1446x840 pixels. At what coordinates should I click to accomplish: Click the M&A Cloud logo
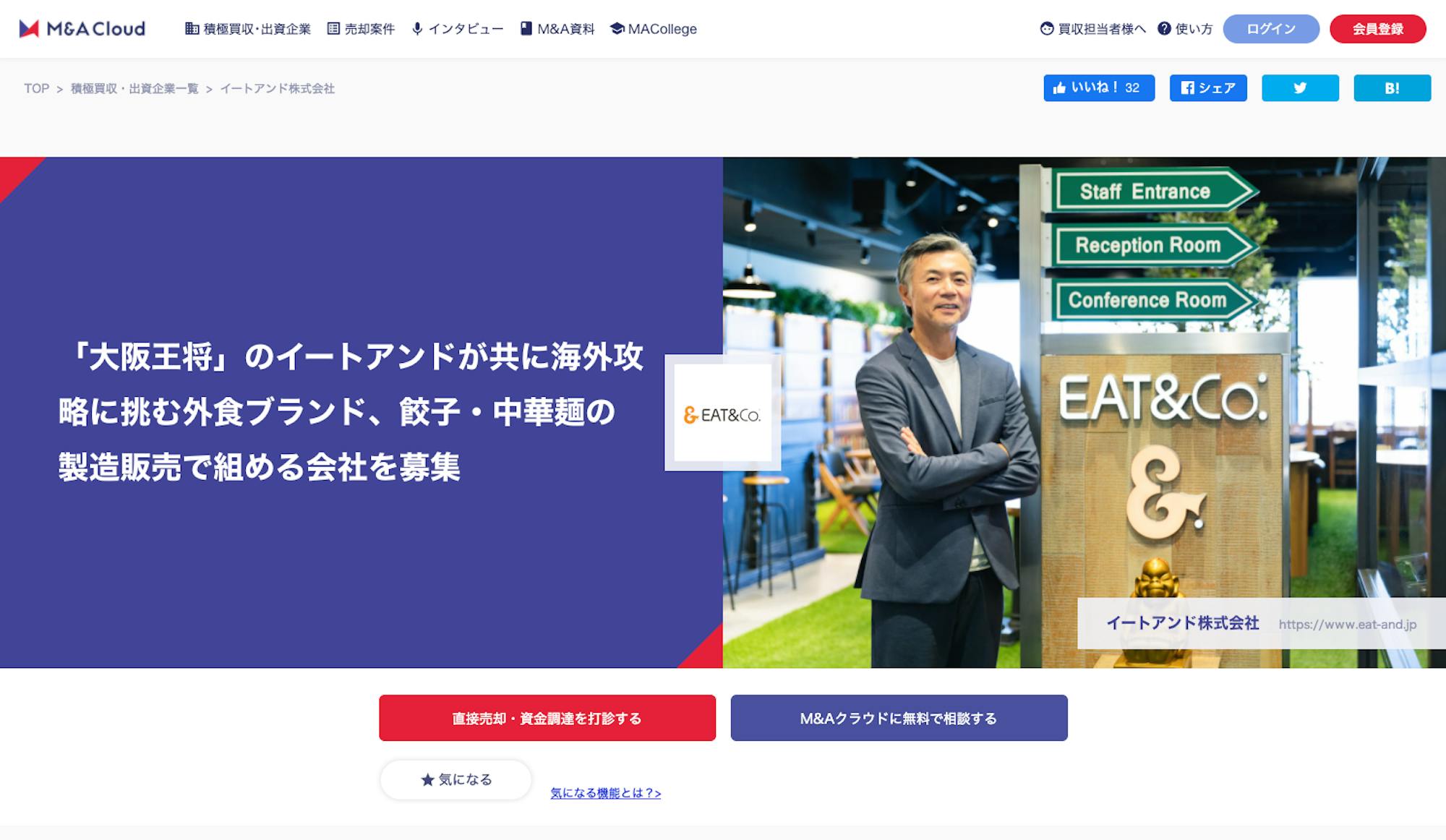point(82,29)
